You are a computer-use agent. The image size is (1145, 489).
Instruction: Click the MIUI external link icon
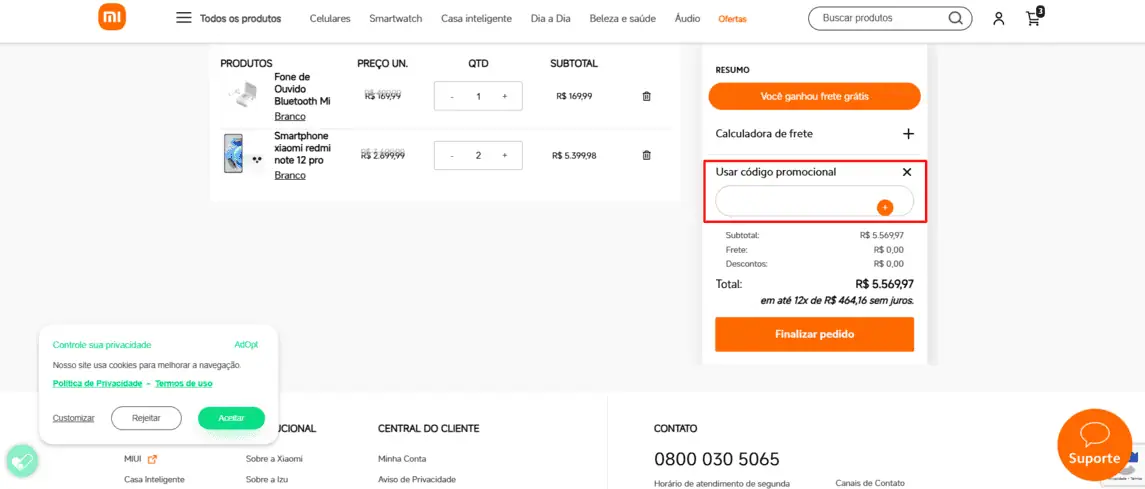(x=153, y=459)
